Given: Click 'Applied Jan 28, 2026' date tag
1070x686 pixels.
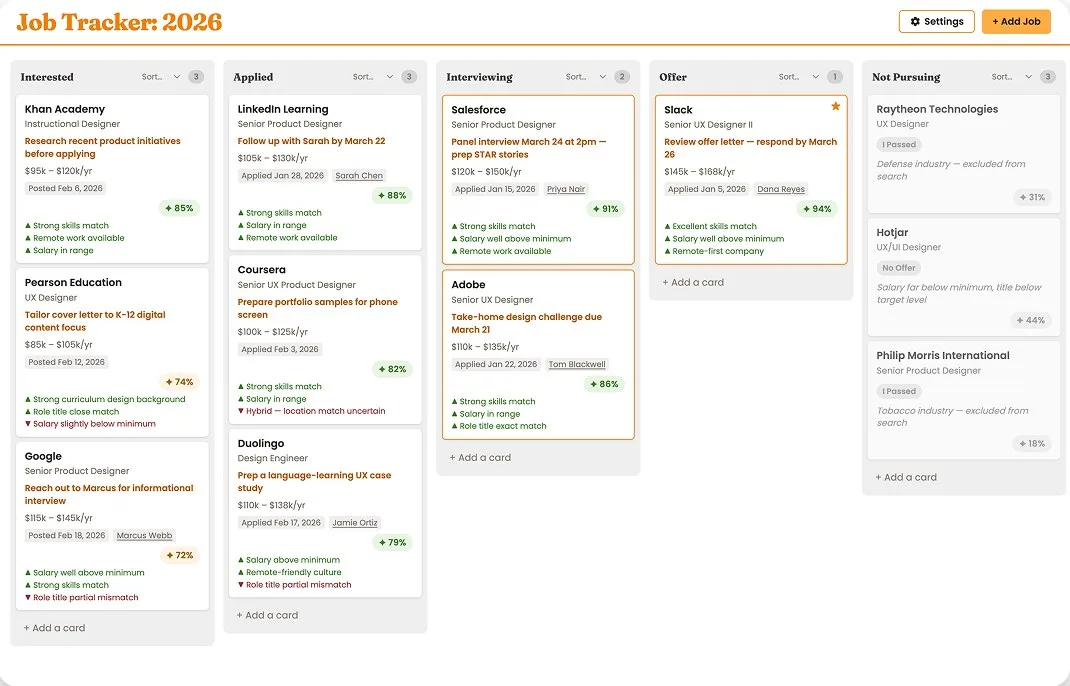Looking at the screenshot, I should (x=283, y=175).
